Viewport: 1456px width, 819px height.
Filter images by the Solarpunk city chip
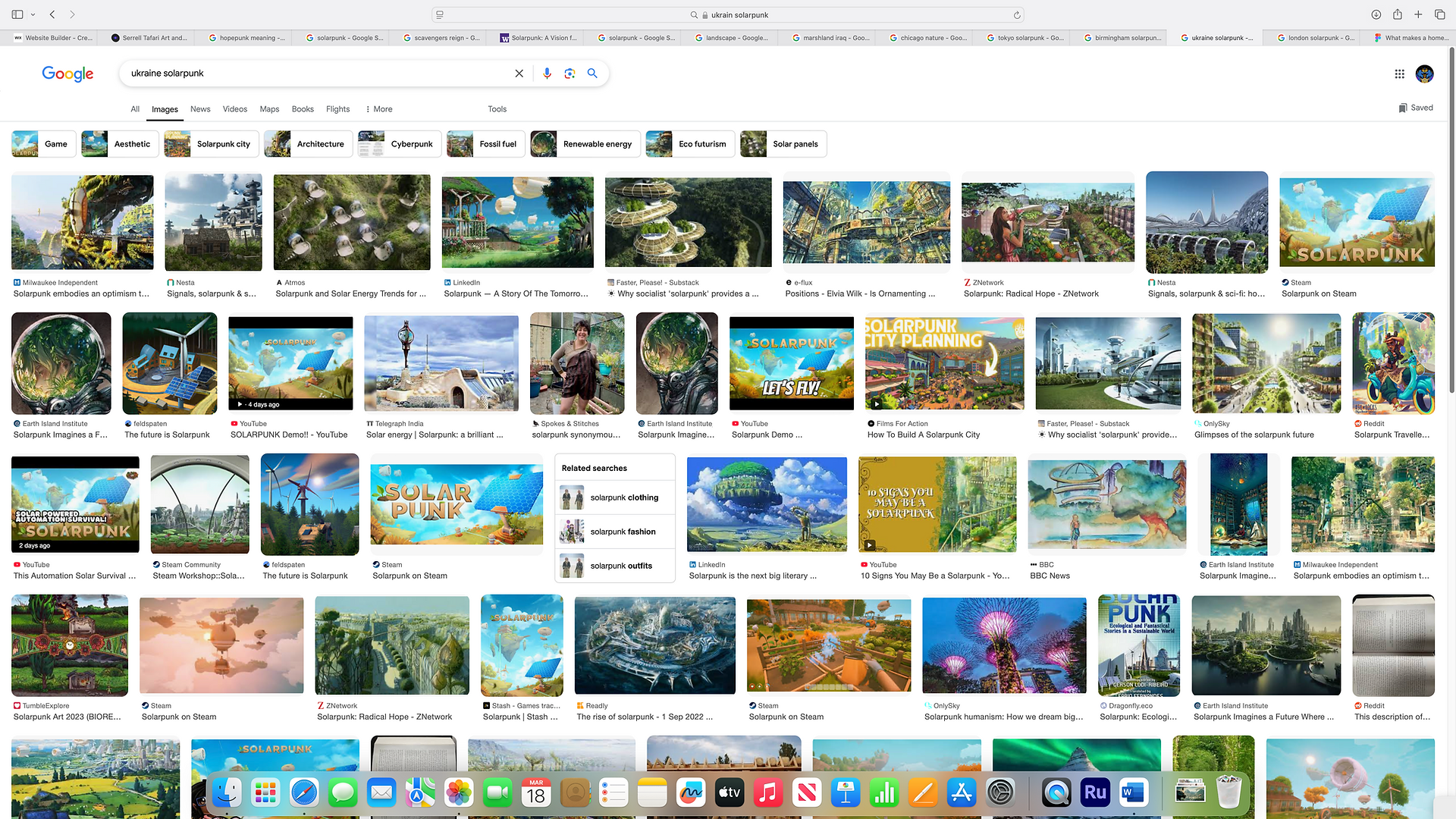pyautogui.click(x=212, y=144)
